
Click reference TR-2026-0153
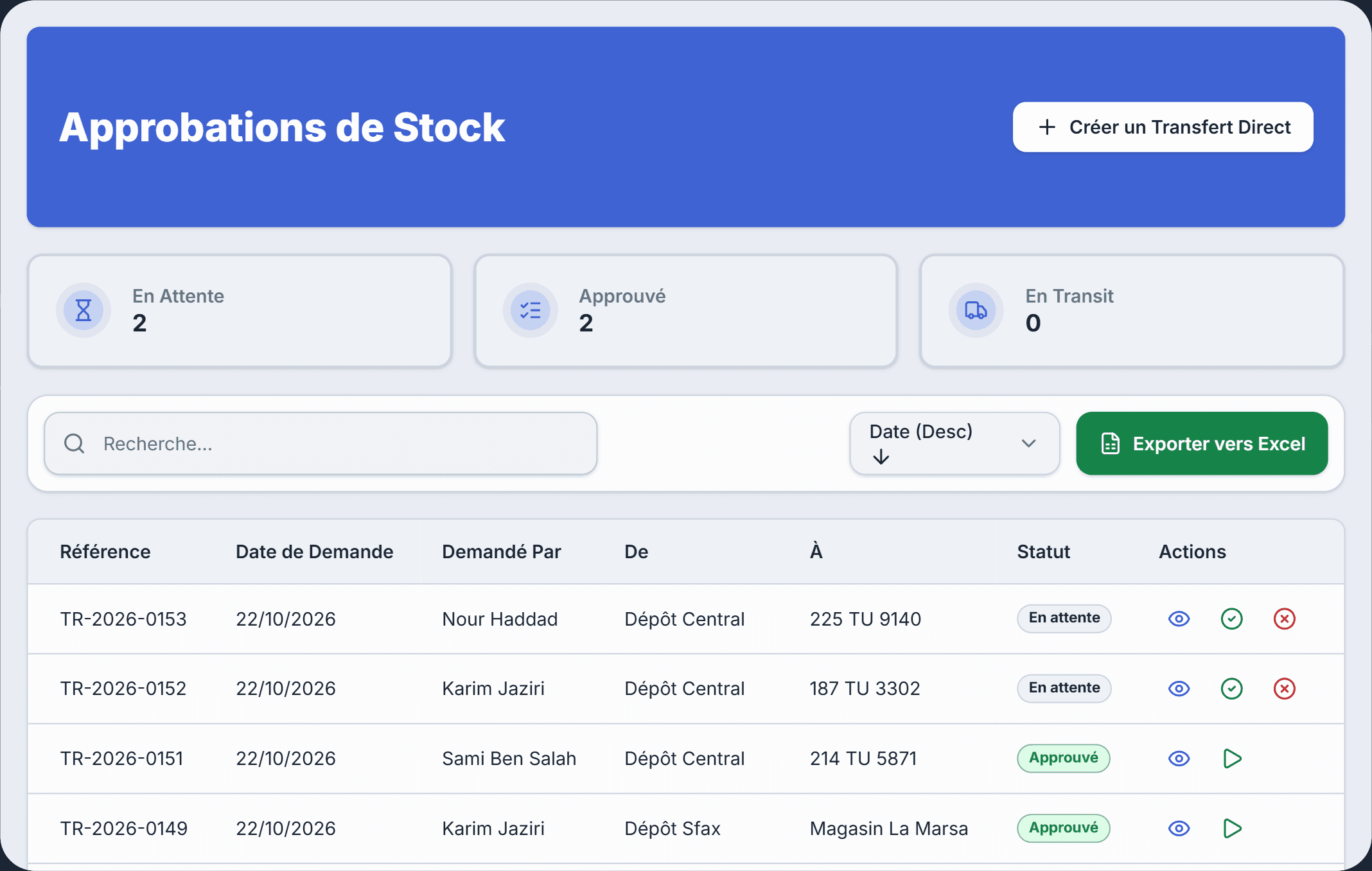(123, 619)
